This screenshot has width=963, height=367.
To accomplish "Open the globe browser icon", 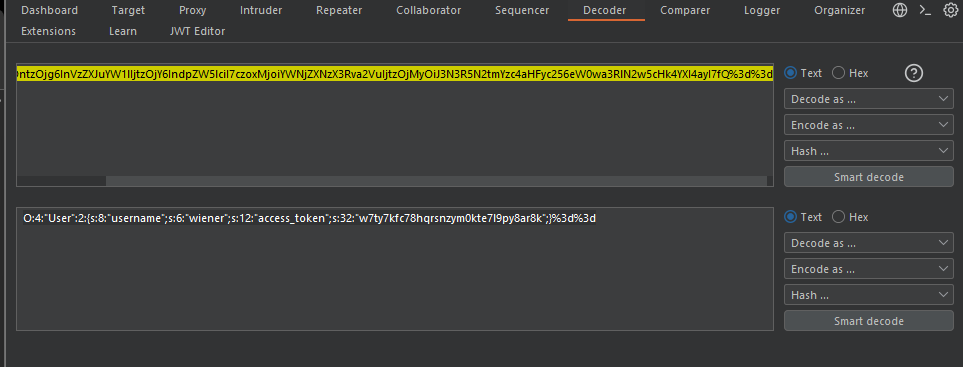I will 900,10.
